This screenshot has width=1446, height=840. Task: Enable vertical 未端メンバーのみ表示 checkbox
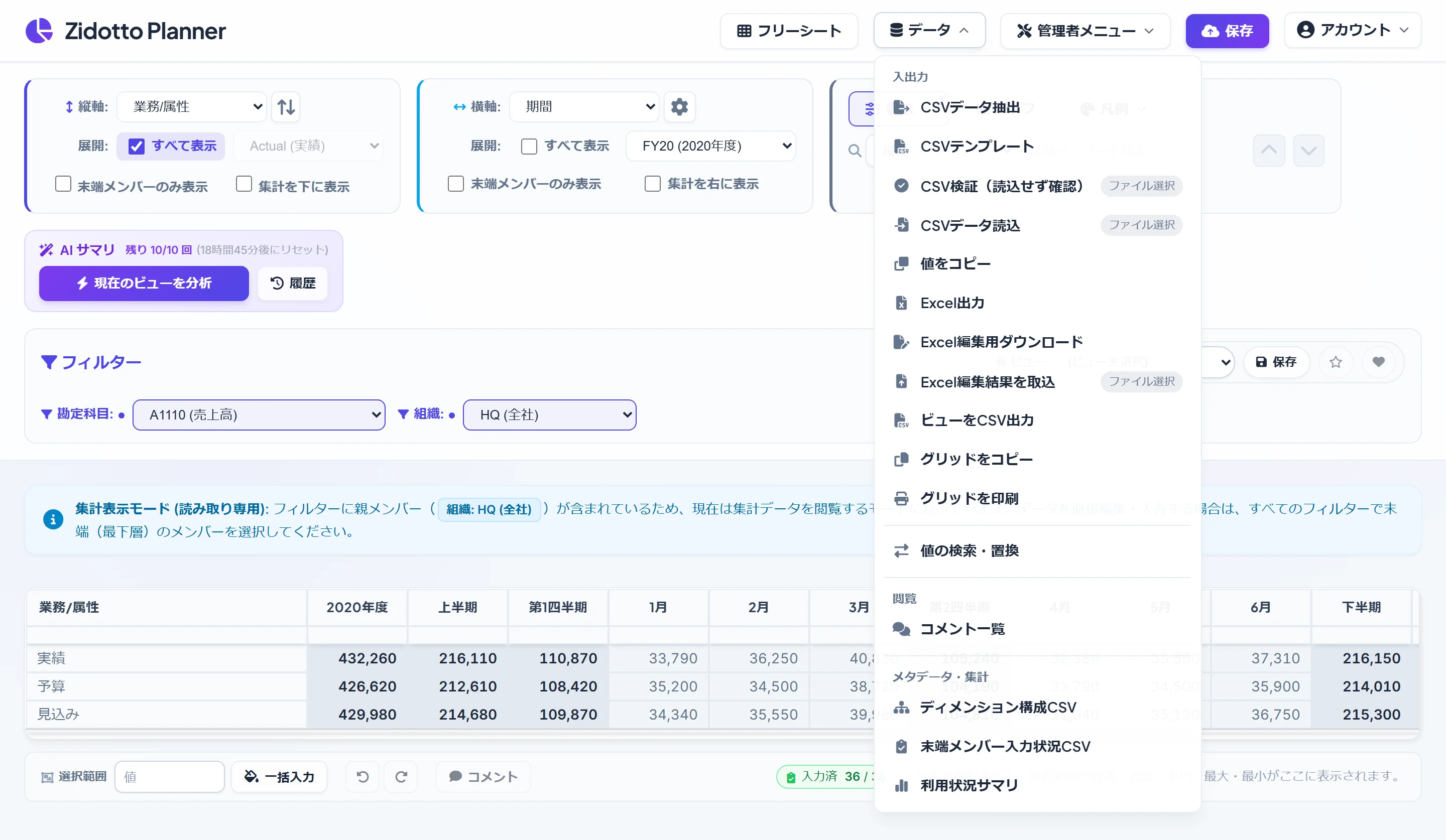pos(63,184)
